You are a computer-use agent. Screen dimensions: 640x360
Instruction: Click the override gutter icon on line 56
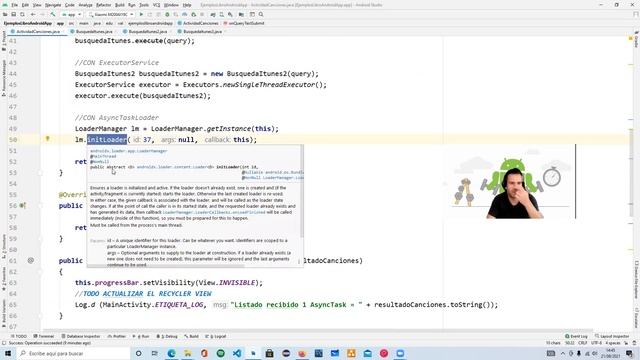tap(23, 205)
